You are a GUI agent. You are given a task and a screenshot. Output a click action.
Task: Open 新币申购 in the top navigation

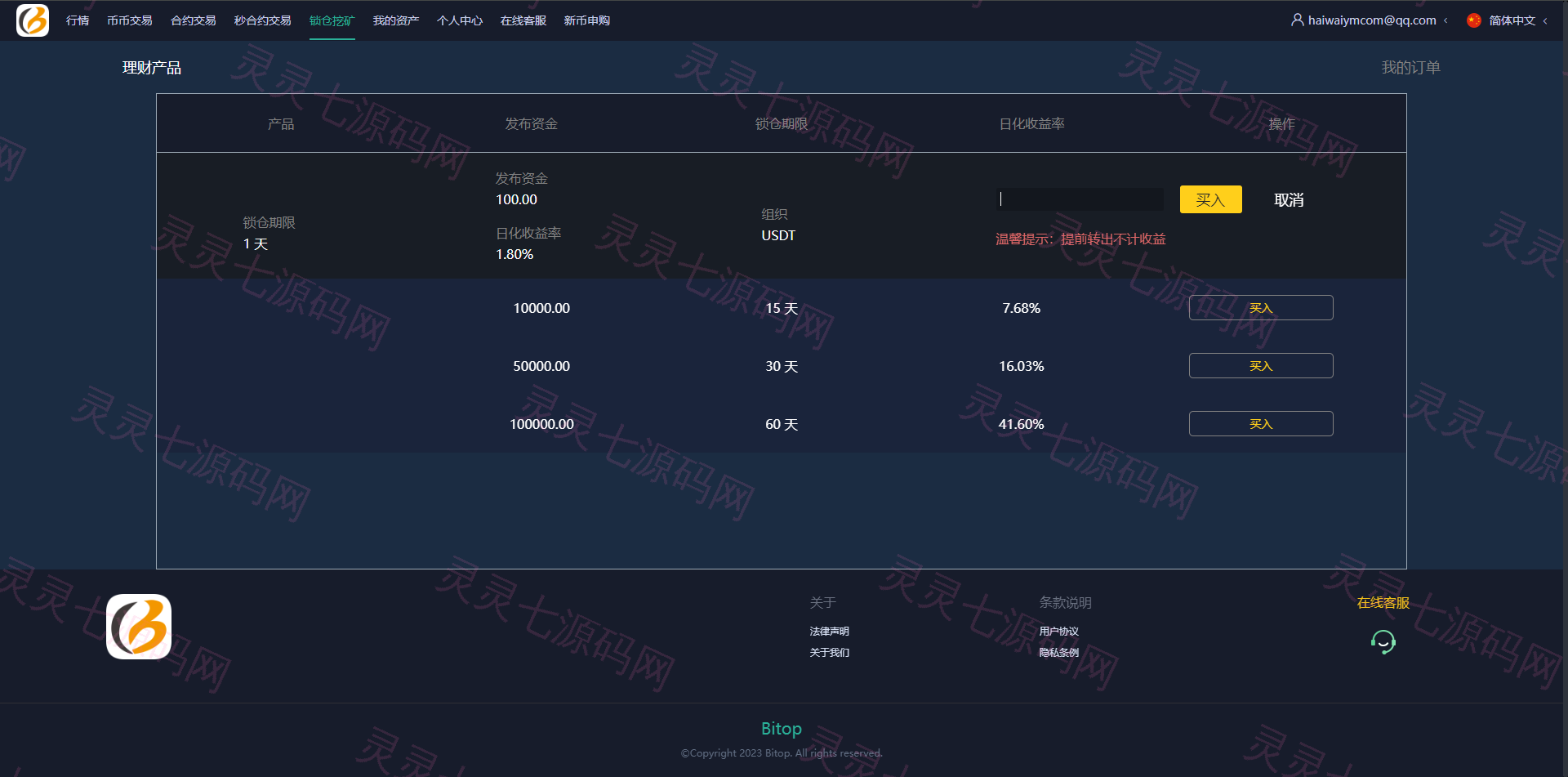coord(587,20)
